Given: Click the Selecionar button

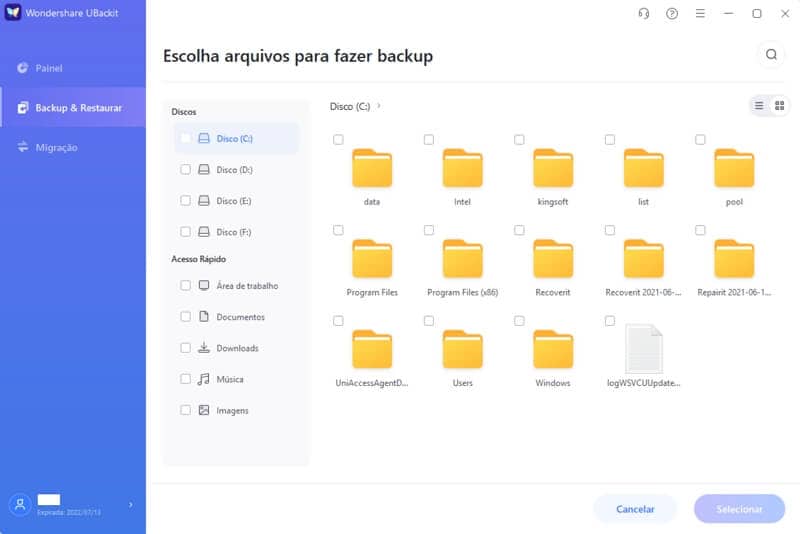Looking at the screenshot, I should point(739,509).
